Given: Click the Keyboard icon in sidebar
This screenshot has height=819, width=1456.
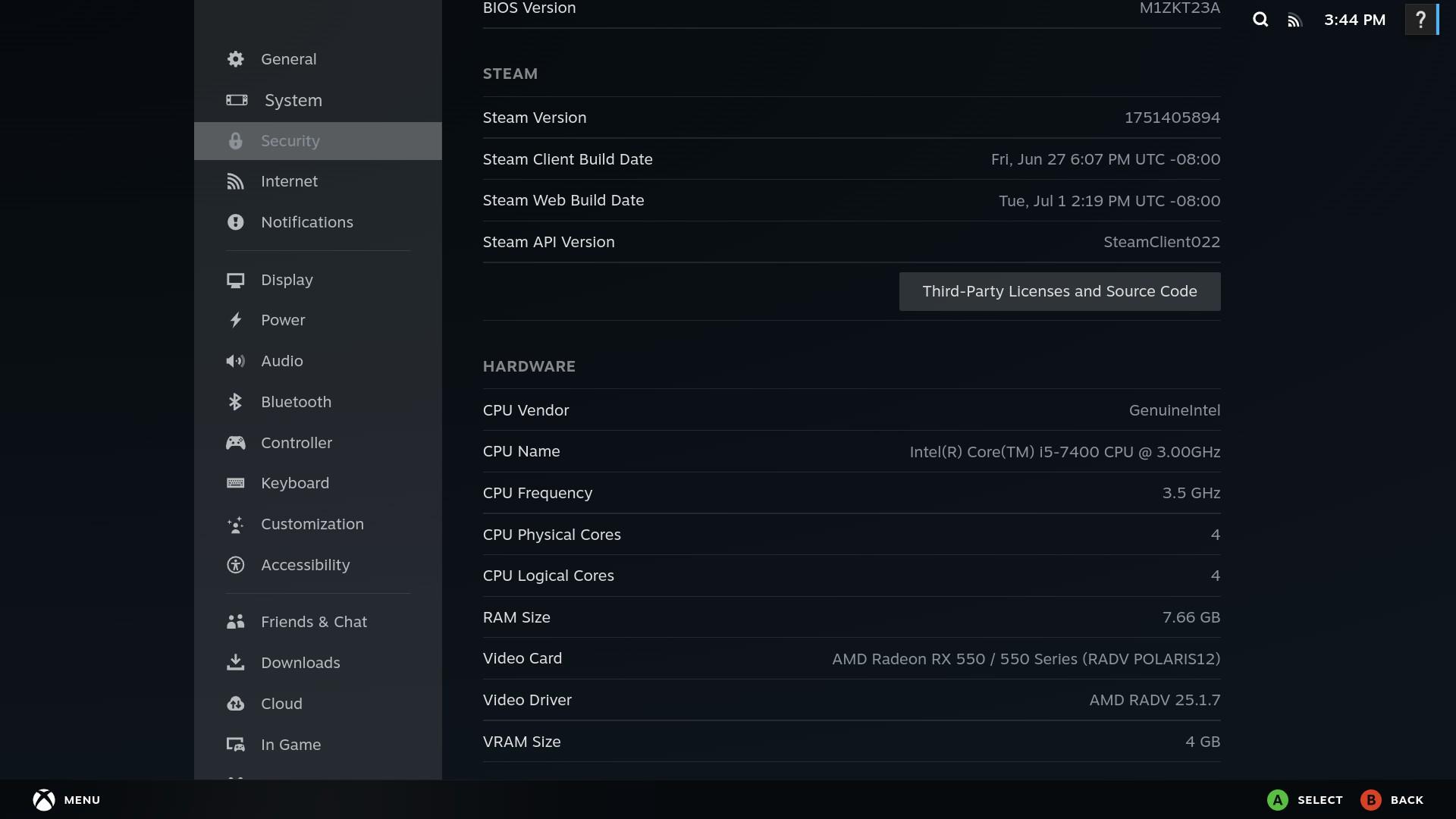Looking at the screenshot, I should 236,483.
